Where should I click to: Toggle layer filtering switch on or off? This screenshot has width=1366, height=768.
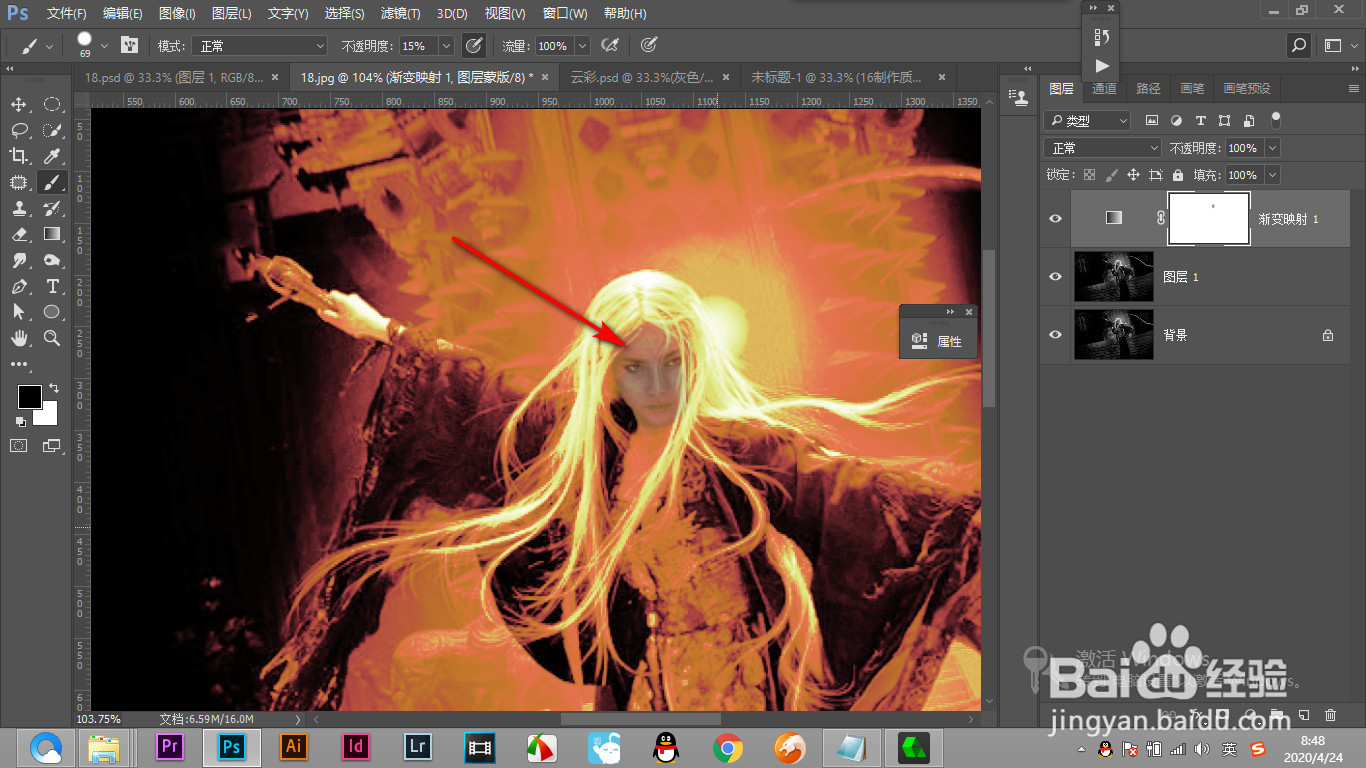(x=1275, y=119)
